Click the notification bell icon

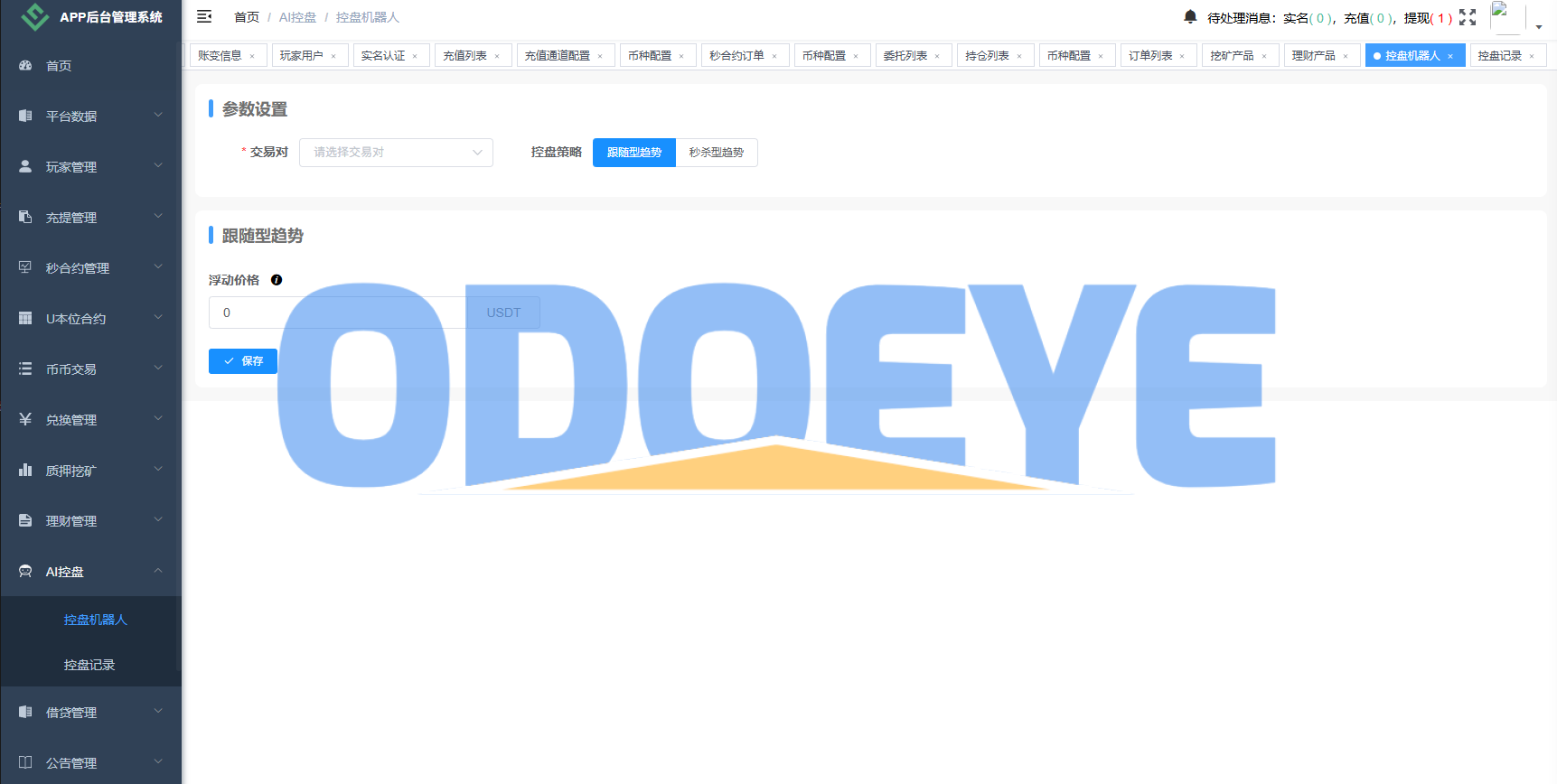pos(1190,16)
